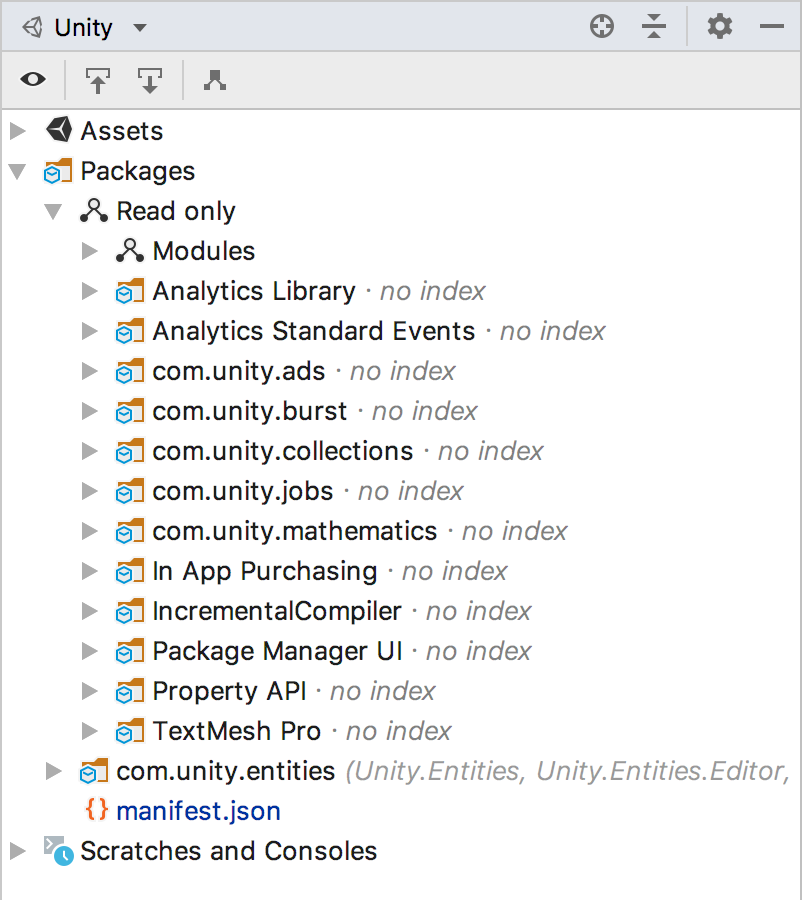Image resolution: width=802 pixels, height=900 pixels.
Task: Select the manifest.json file
Action: [198, 811]
